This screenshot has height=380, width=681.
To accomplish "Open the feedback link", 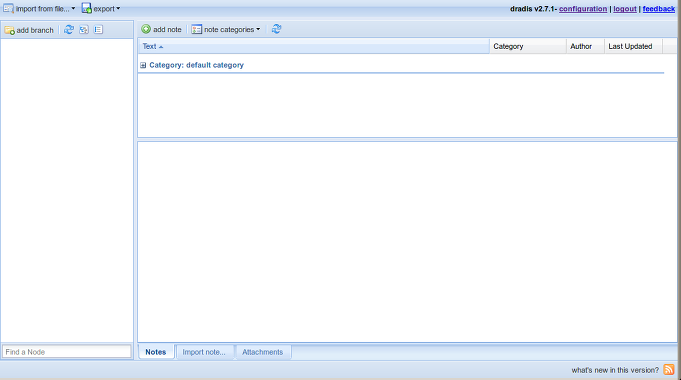I will click(659, 9).
